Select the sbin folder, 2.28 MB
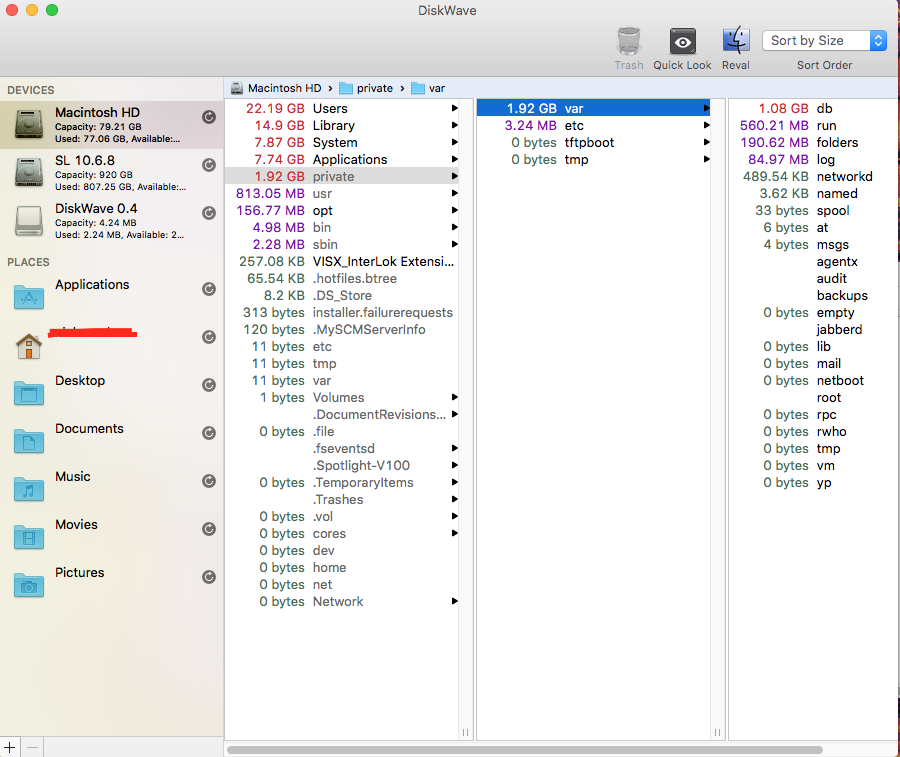Screen dimensions: 900x757 coord(342,244)
